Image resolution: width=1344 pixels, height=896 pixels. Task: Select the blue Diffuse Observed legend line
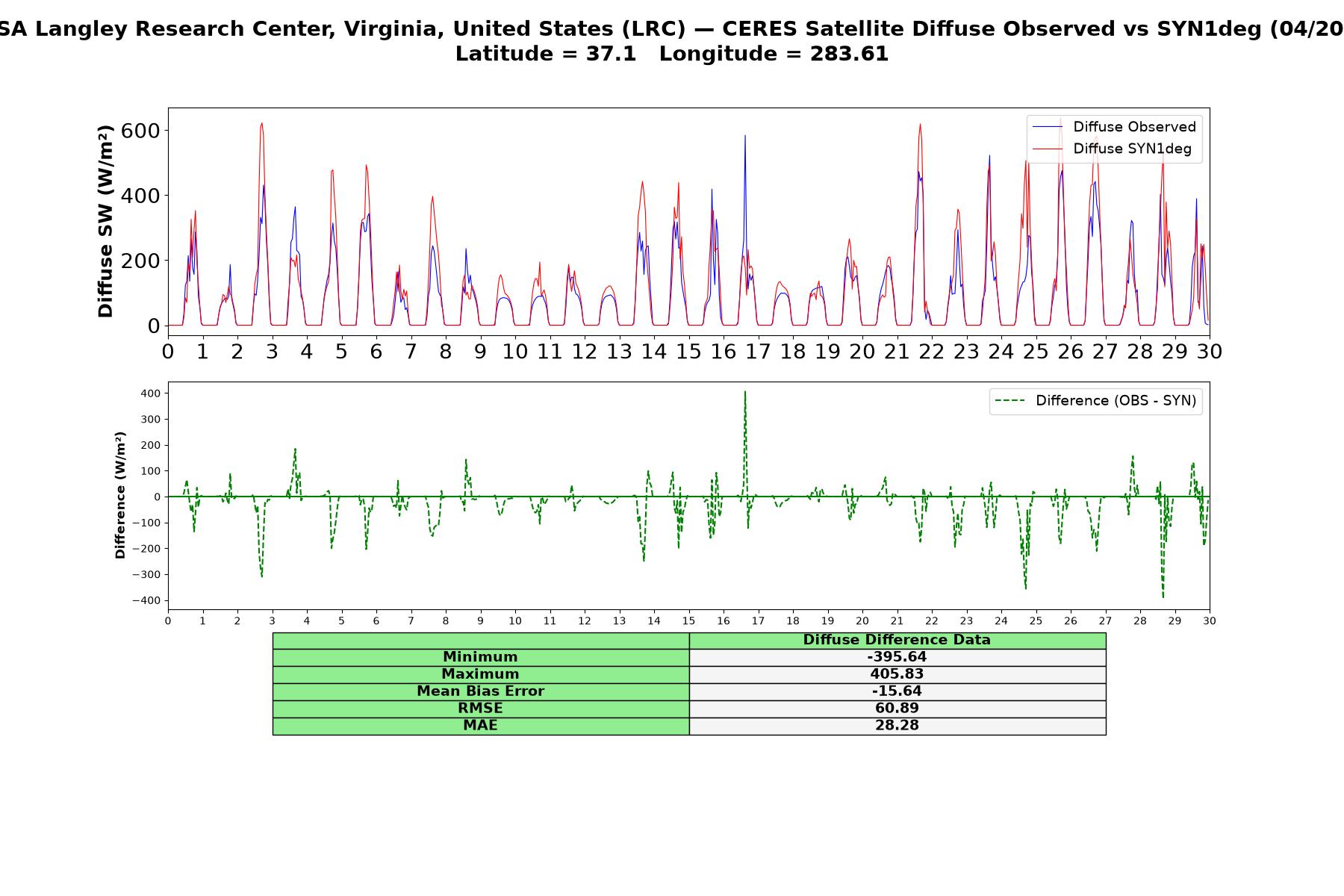[1047, 127]
